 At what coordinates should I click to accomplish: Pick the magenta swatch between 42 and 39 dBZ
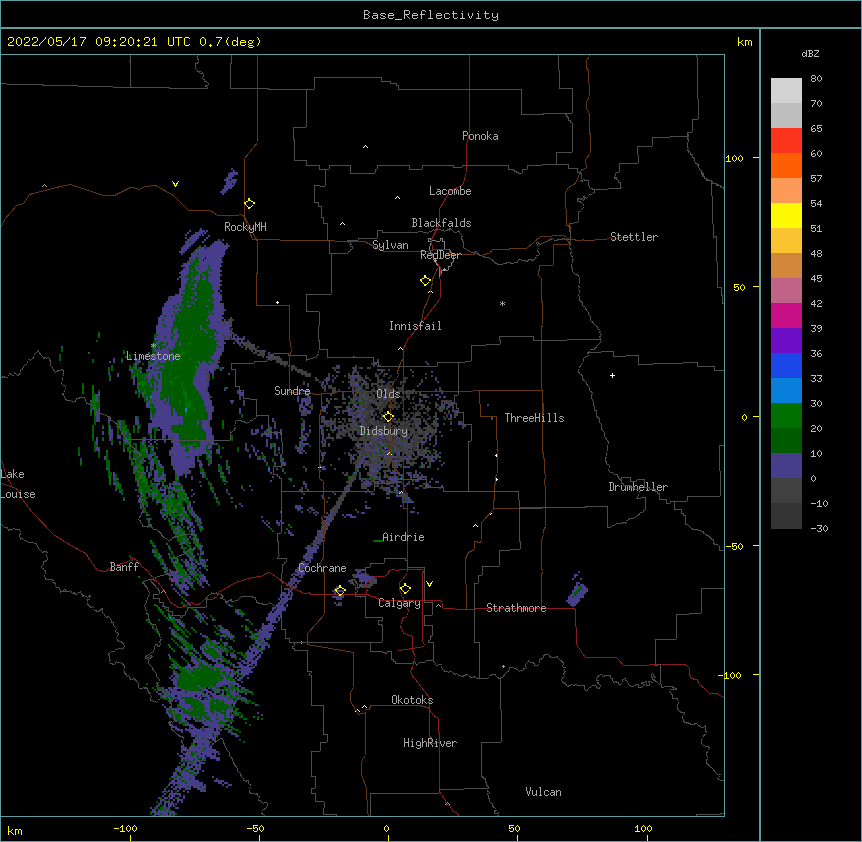786,315
